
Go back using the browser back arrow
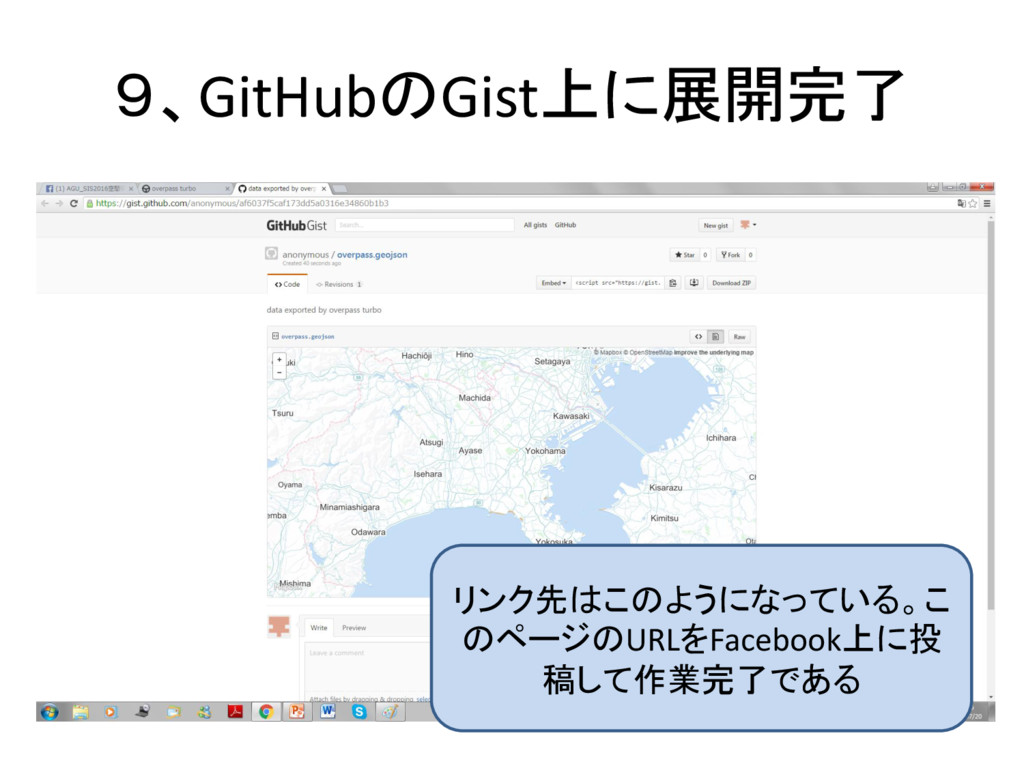pyautogui.click(x=45, y=204)
